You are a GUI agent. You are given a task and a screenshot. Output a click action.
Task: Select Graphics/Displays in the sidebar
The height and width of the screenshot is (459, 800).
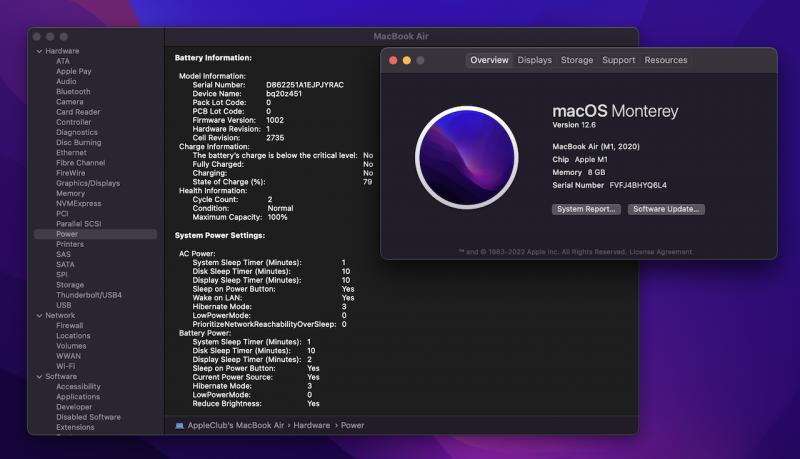pyautogui.click(x=87, y=183)
